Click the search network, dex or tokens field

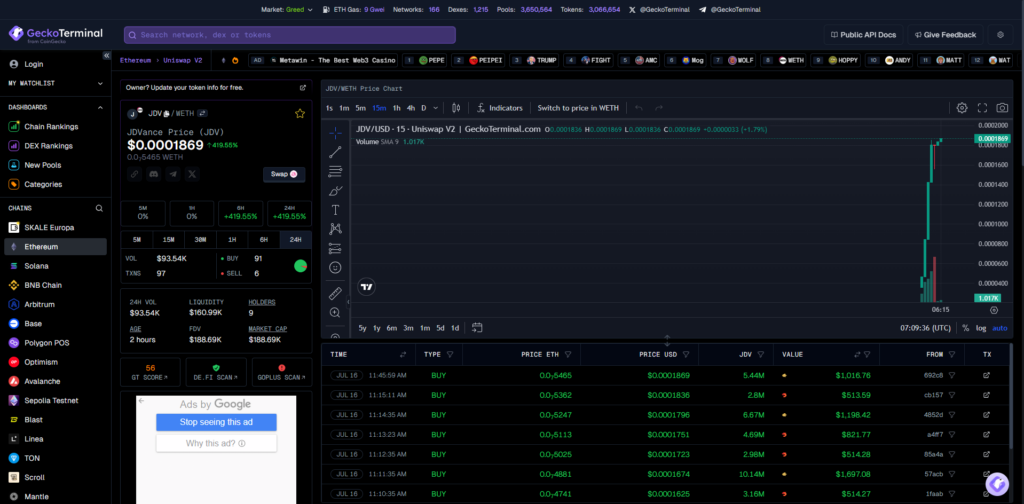click(290, 35)
